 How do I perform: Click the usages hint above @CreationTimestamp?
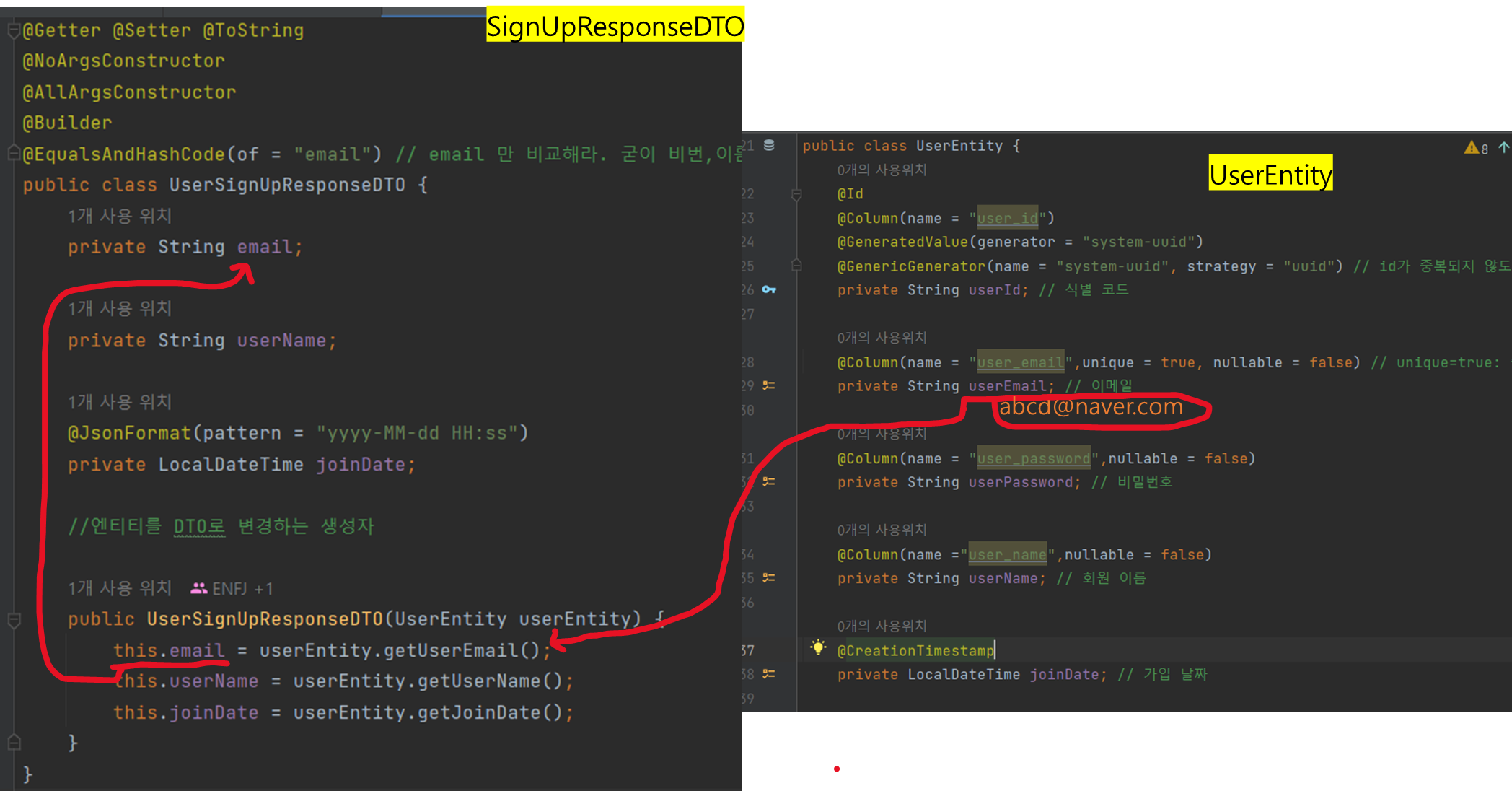click(882, 626)
